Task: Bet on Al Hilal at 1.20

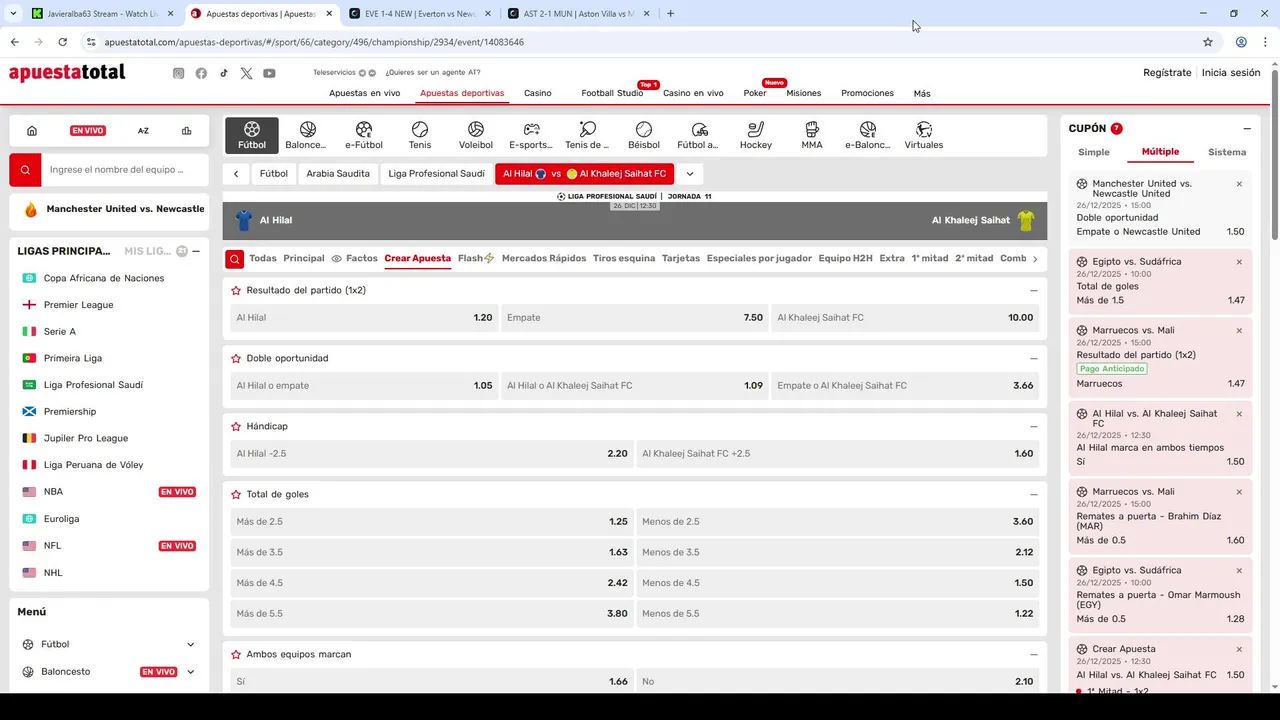Action: (364, 318)
